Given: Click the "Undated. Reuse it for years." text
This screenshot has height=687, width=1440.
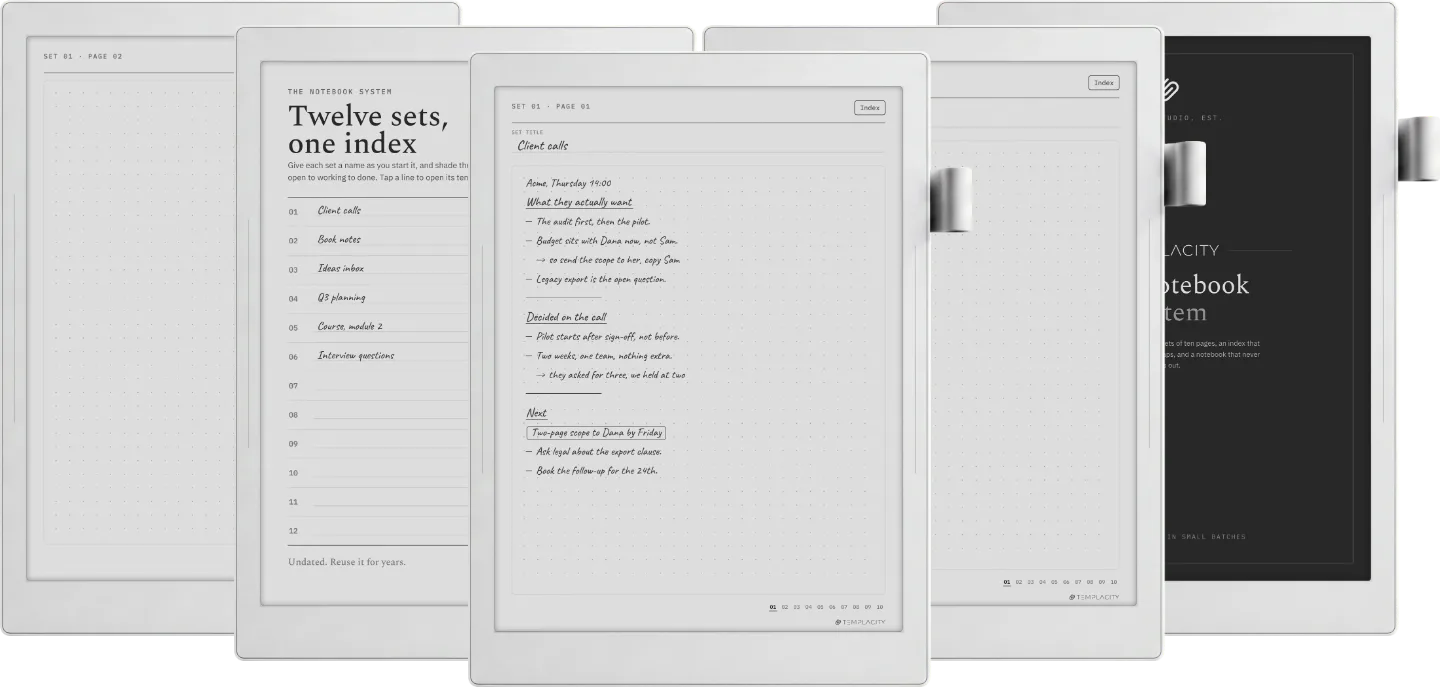Looking at the screenshot, I should point(347,562).
